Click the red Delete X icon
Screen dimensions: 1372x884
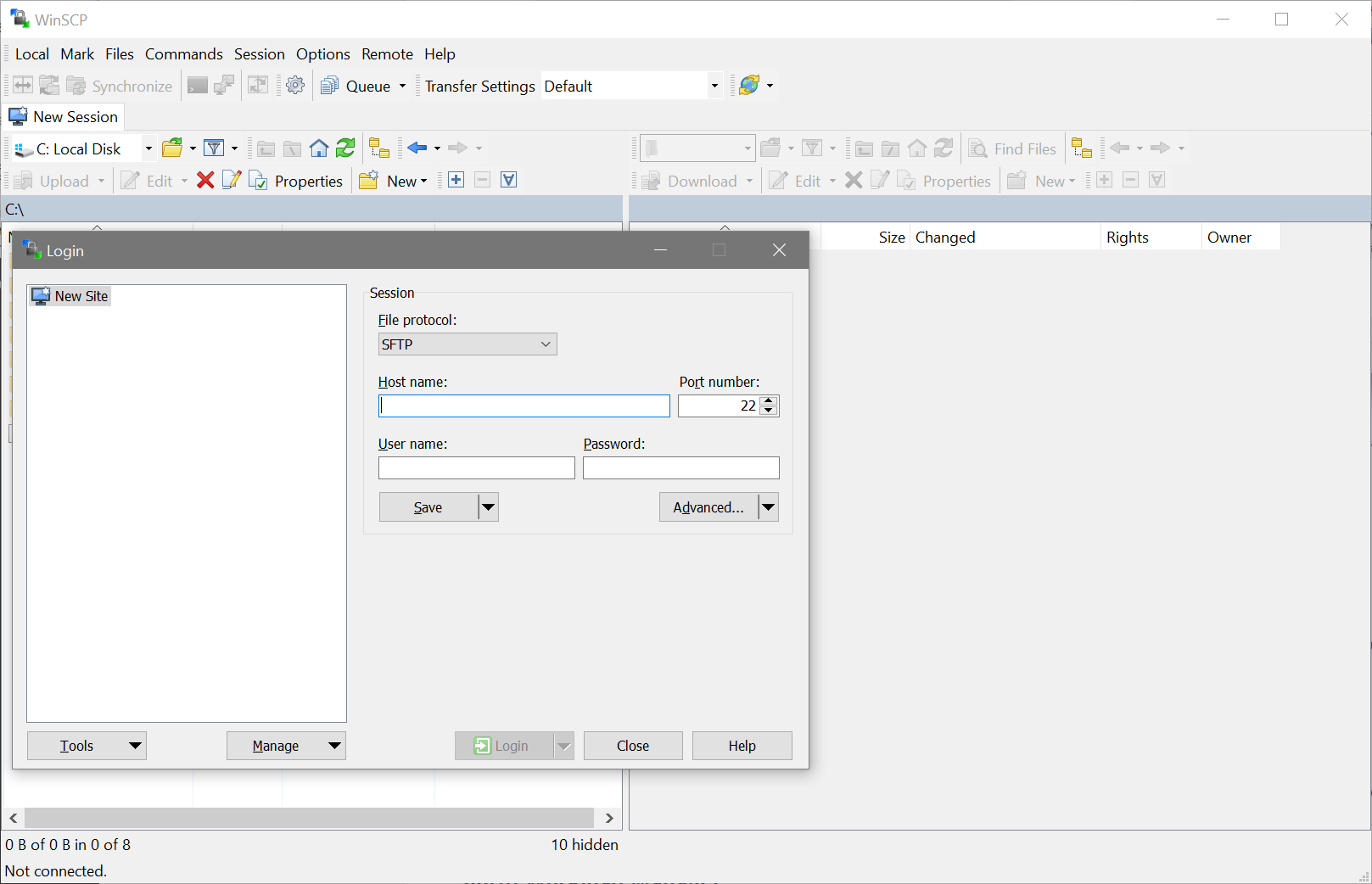click(x=205, y=181)
